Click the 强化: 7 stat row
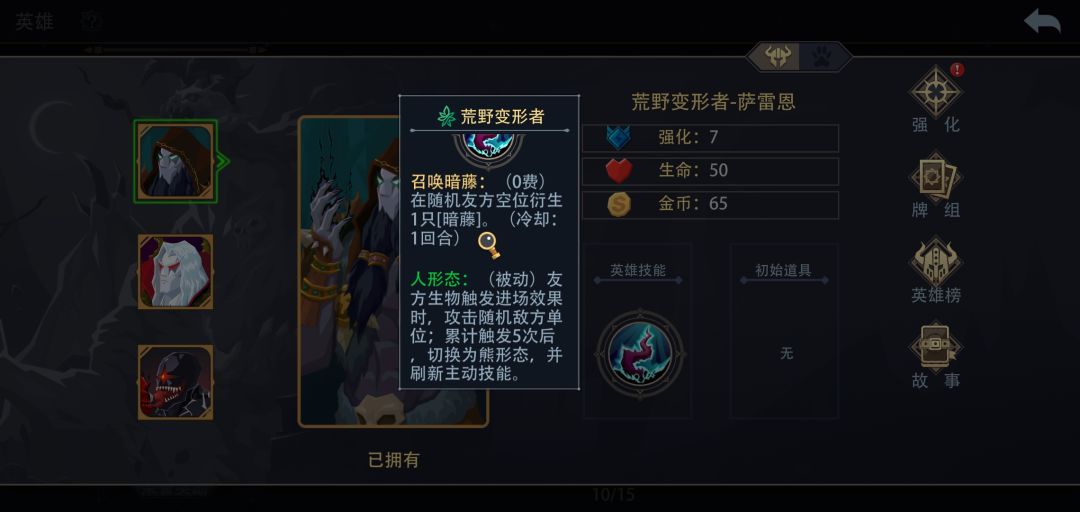 (710, 138)
